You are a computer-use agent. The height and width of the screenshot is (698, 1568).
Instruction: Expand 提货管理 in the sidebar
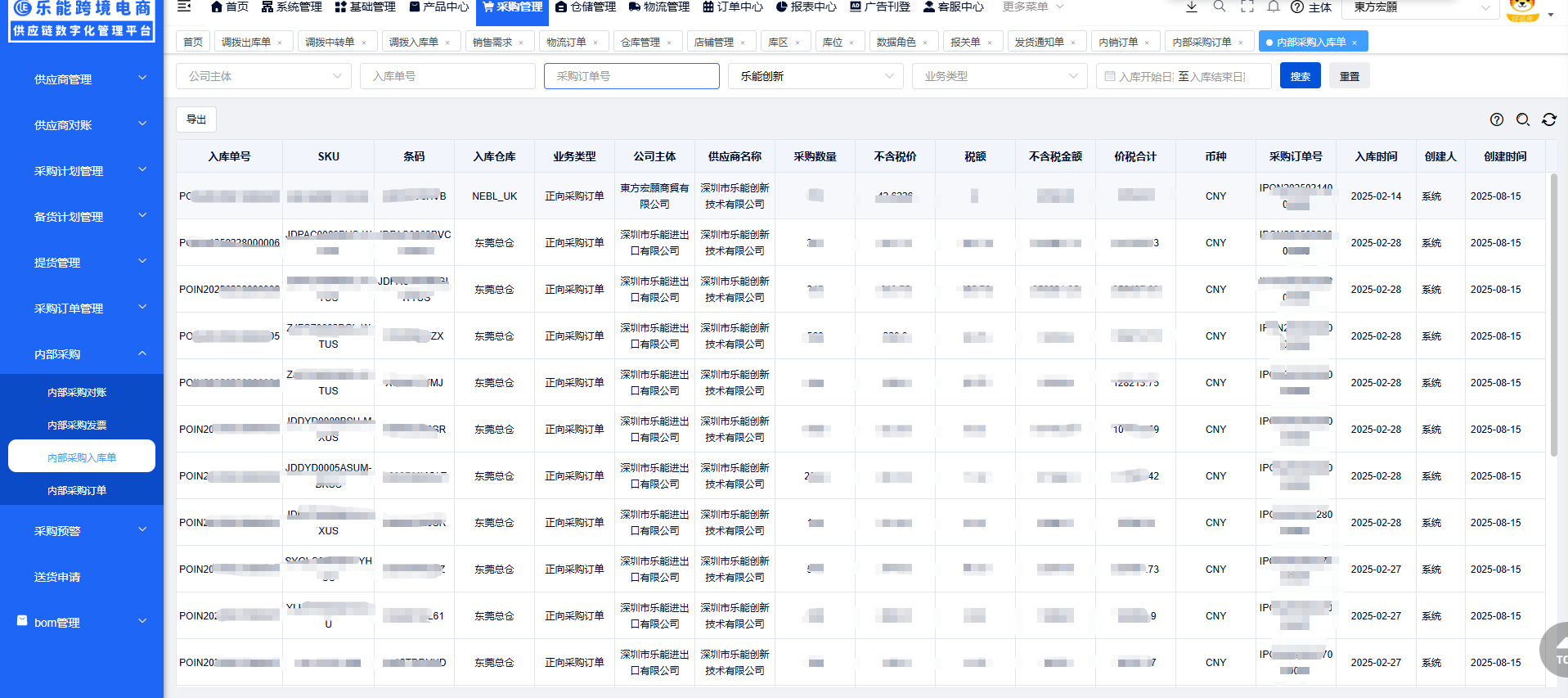(82, 263)
